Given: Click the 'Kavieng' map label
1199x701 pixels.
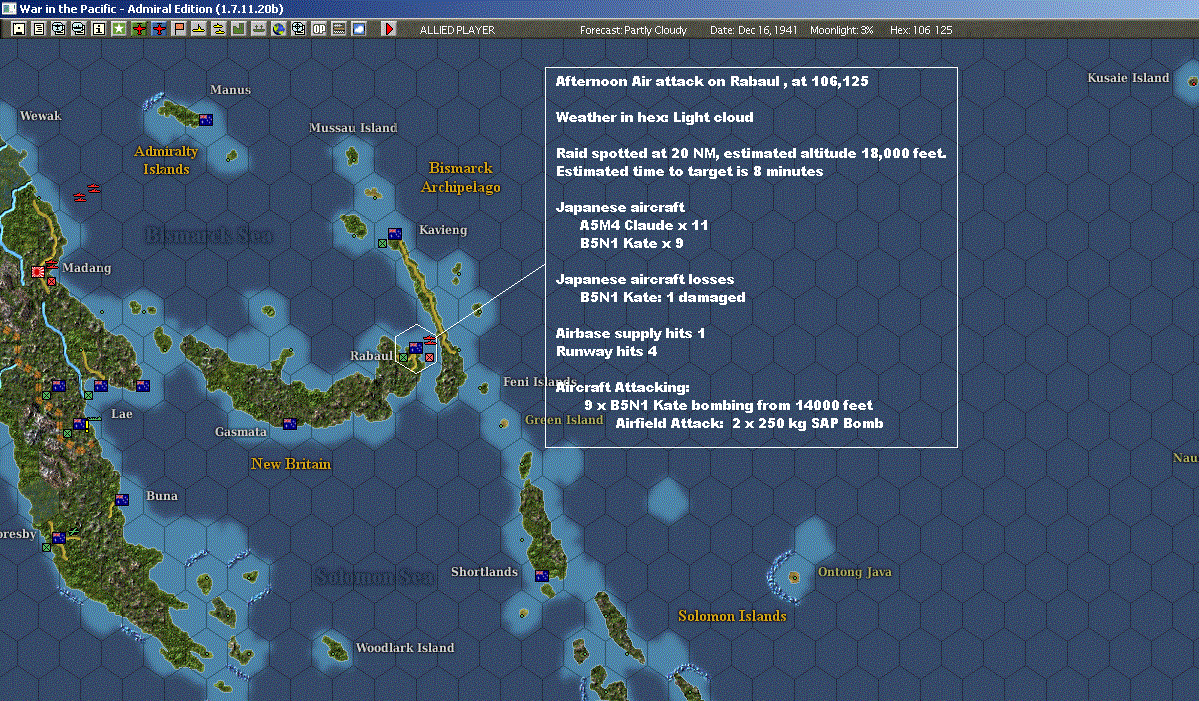Looking at the screenshot, I should tap(443, 230).
